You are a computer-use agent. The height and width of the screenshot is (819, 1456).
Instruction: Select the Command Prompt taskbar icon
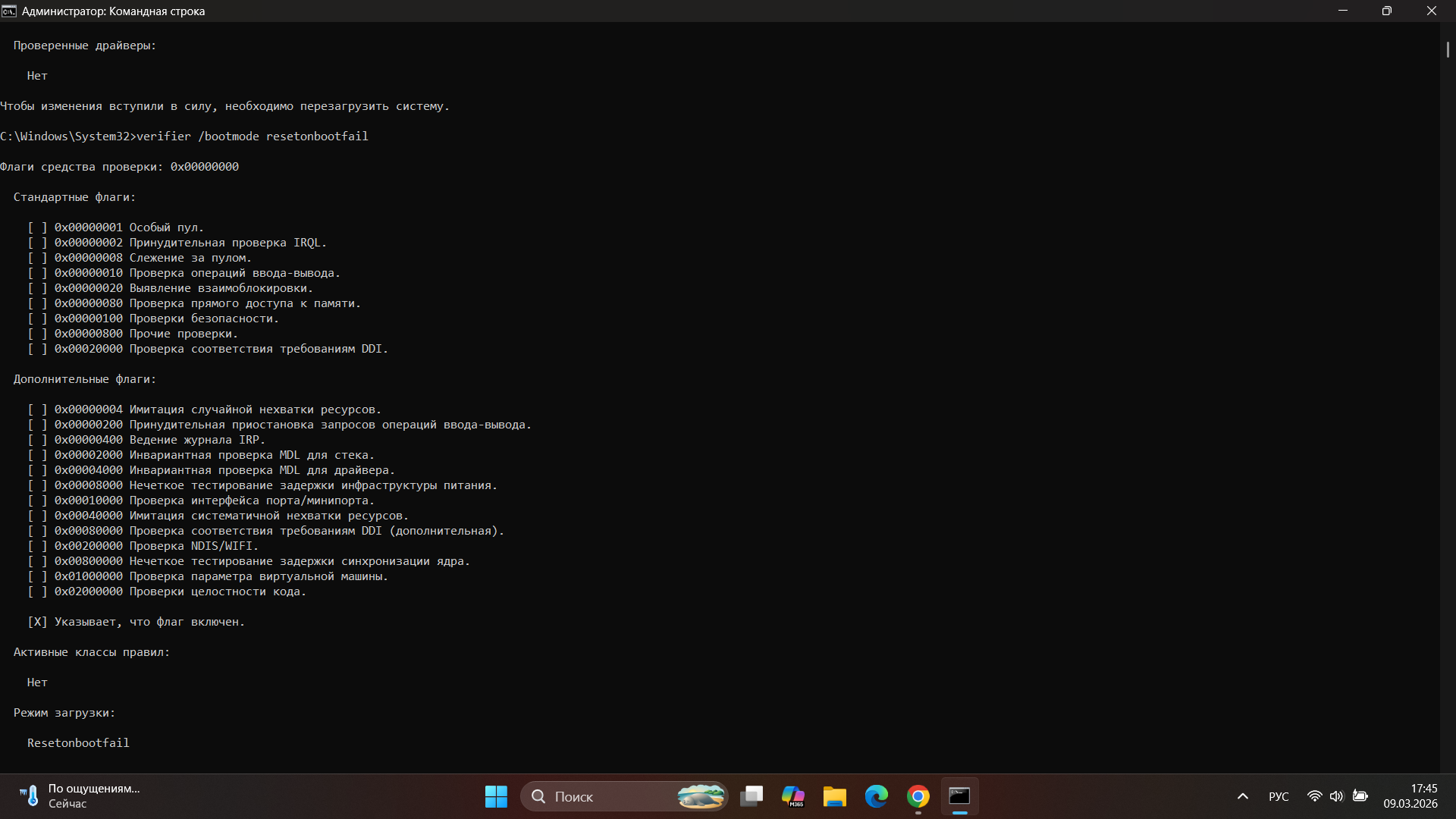pos(960,796)
